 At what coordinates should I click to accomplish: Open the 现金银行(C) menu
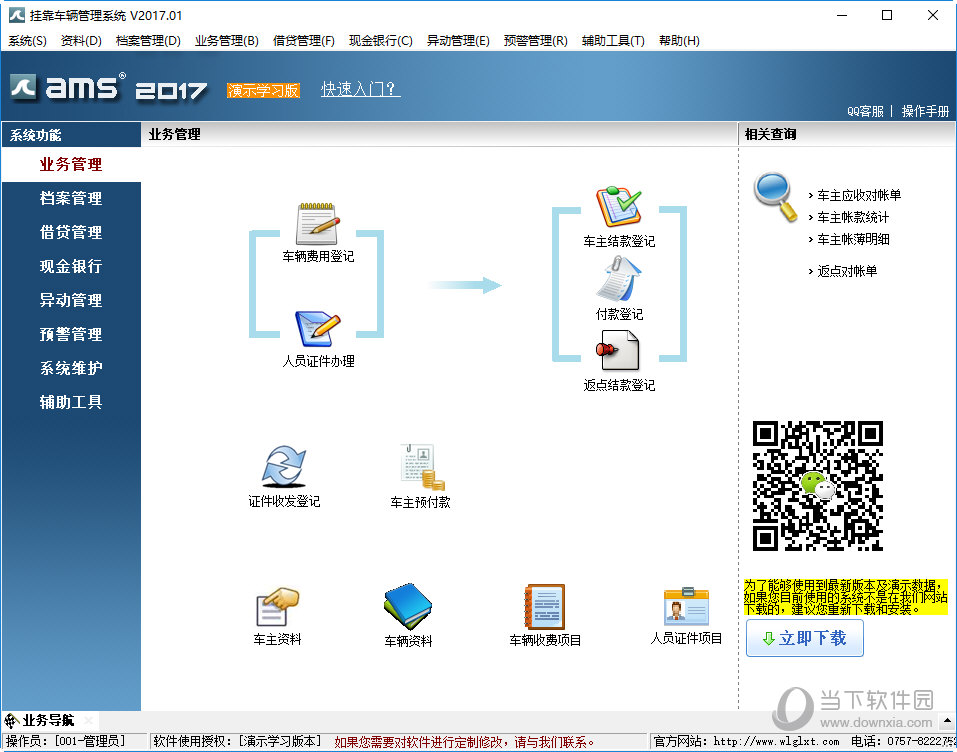coord(381,41)
